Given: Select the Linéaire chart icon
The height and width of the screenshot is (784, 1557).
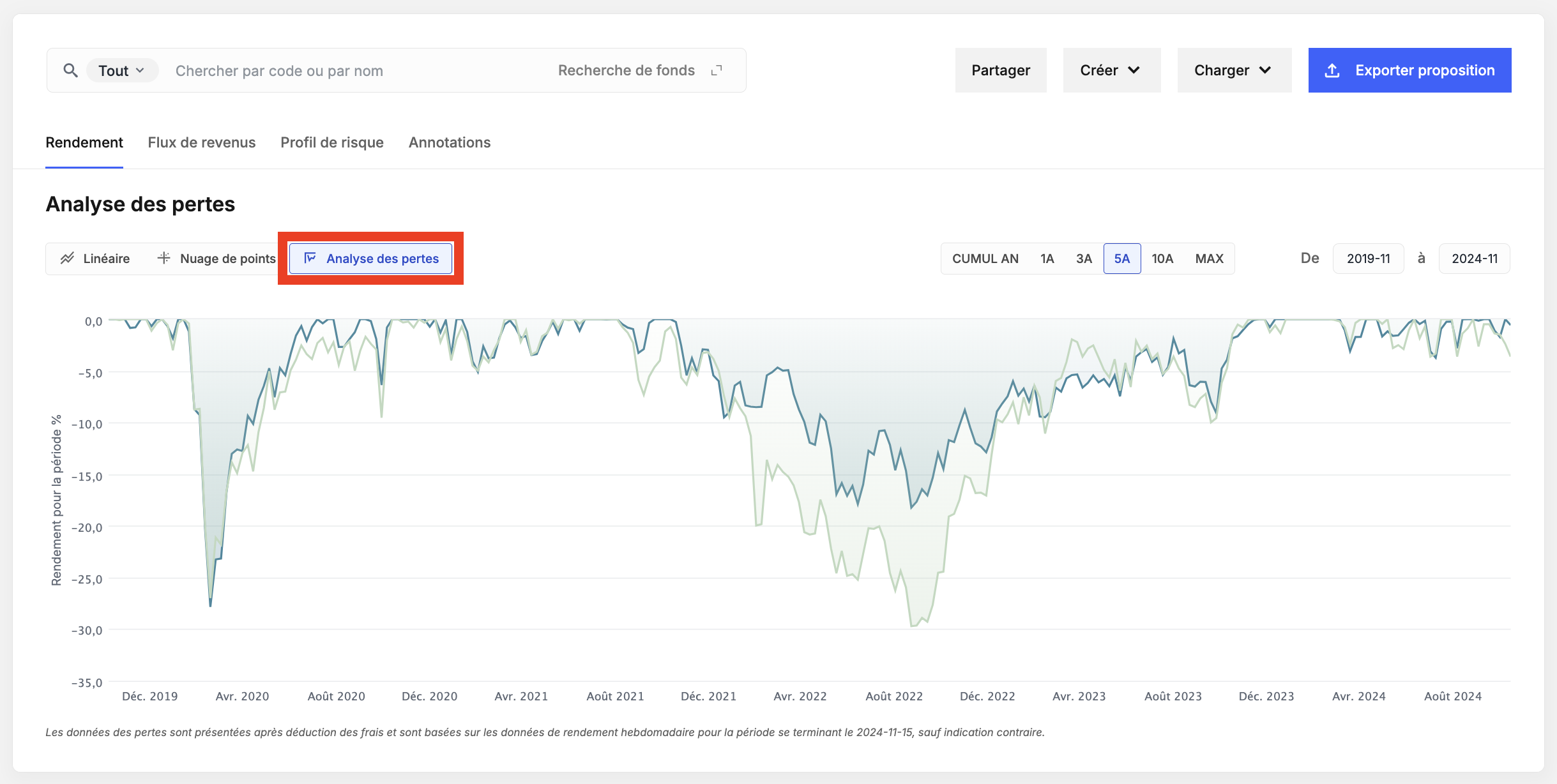Looking at the screenshot, I should (67, 259).
